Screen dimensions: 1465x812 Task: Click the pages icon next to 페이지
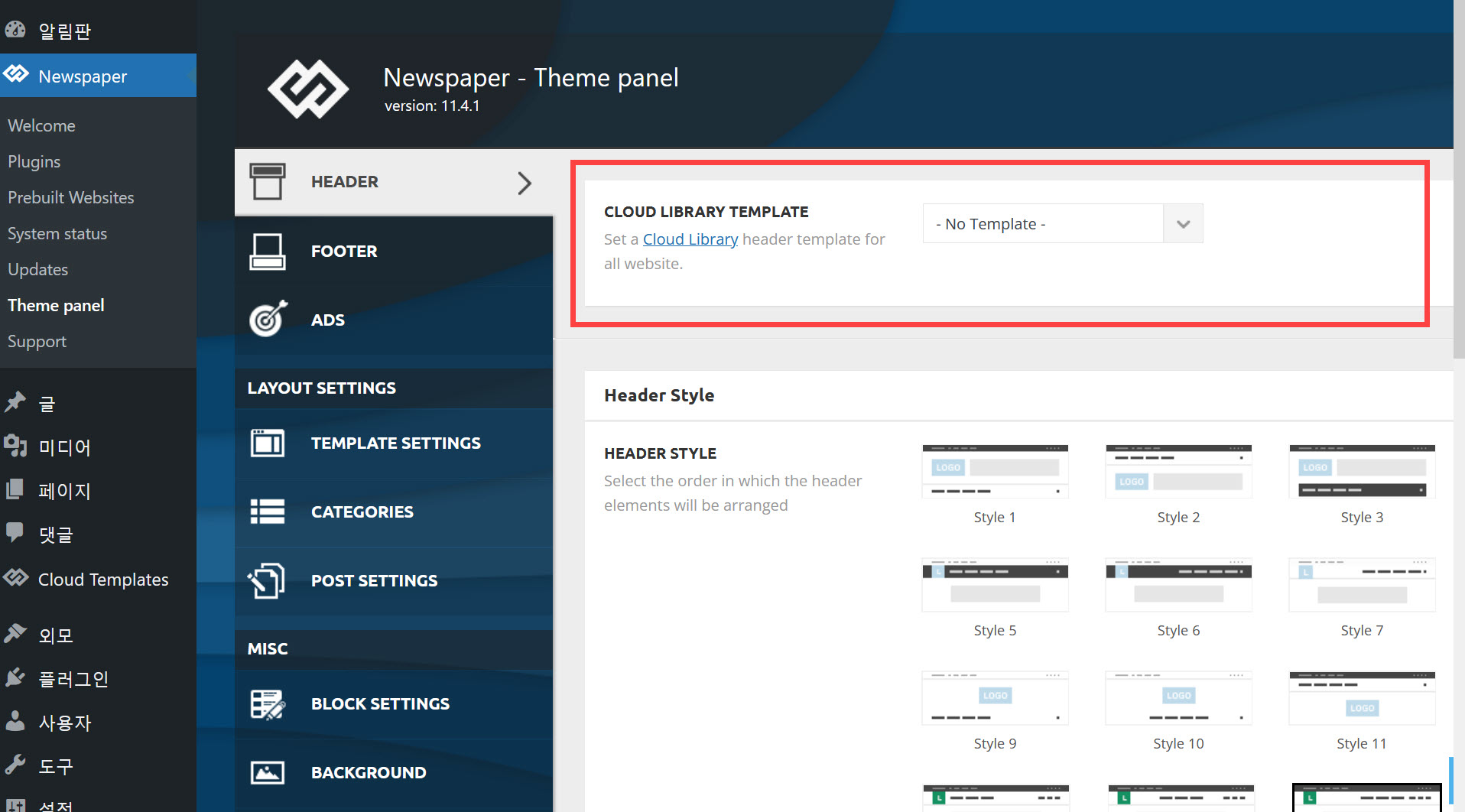click(x=15, y=490)
